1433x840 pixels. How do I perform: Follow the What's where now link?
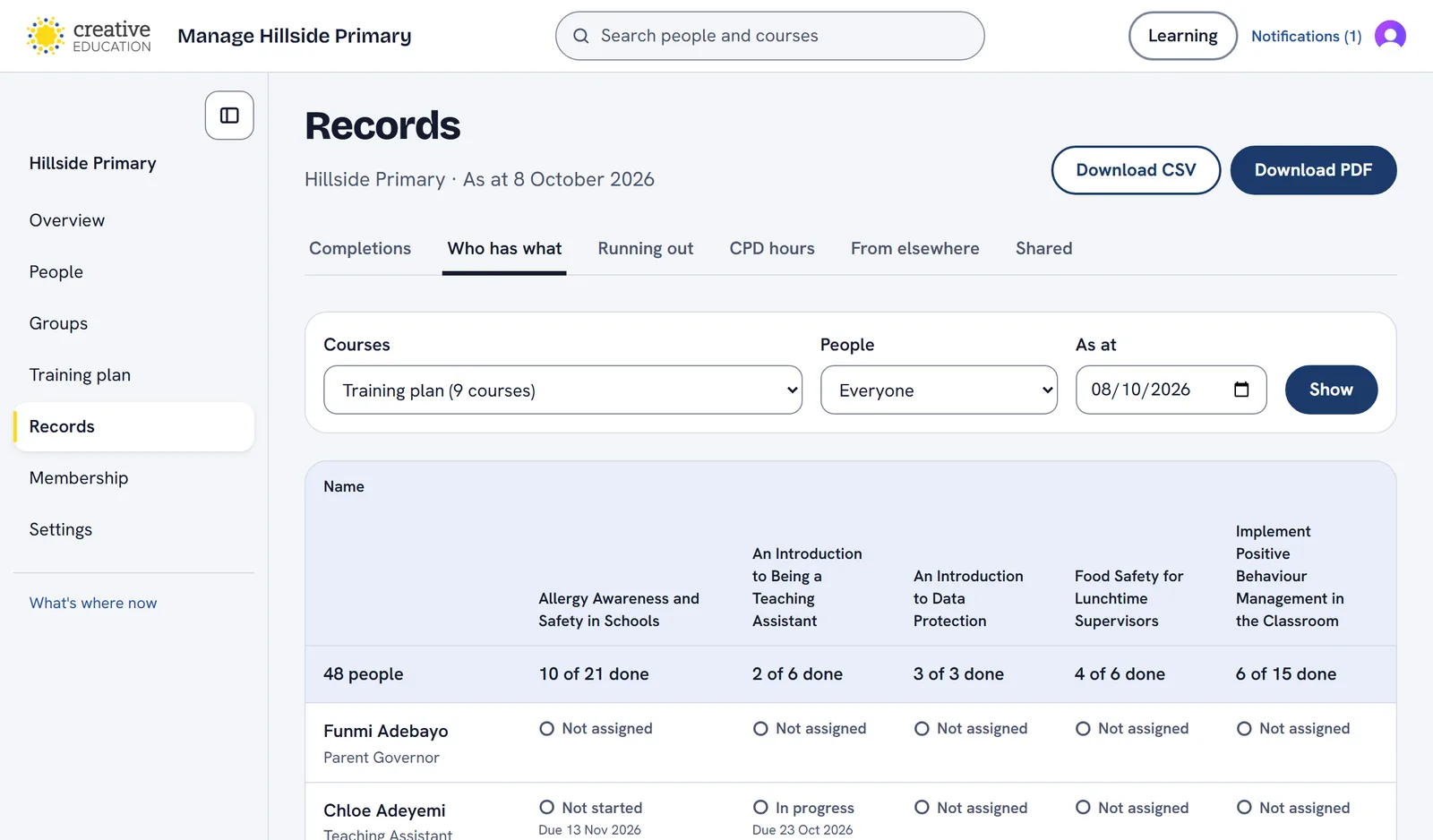coord(93,603)
